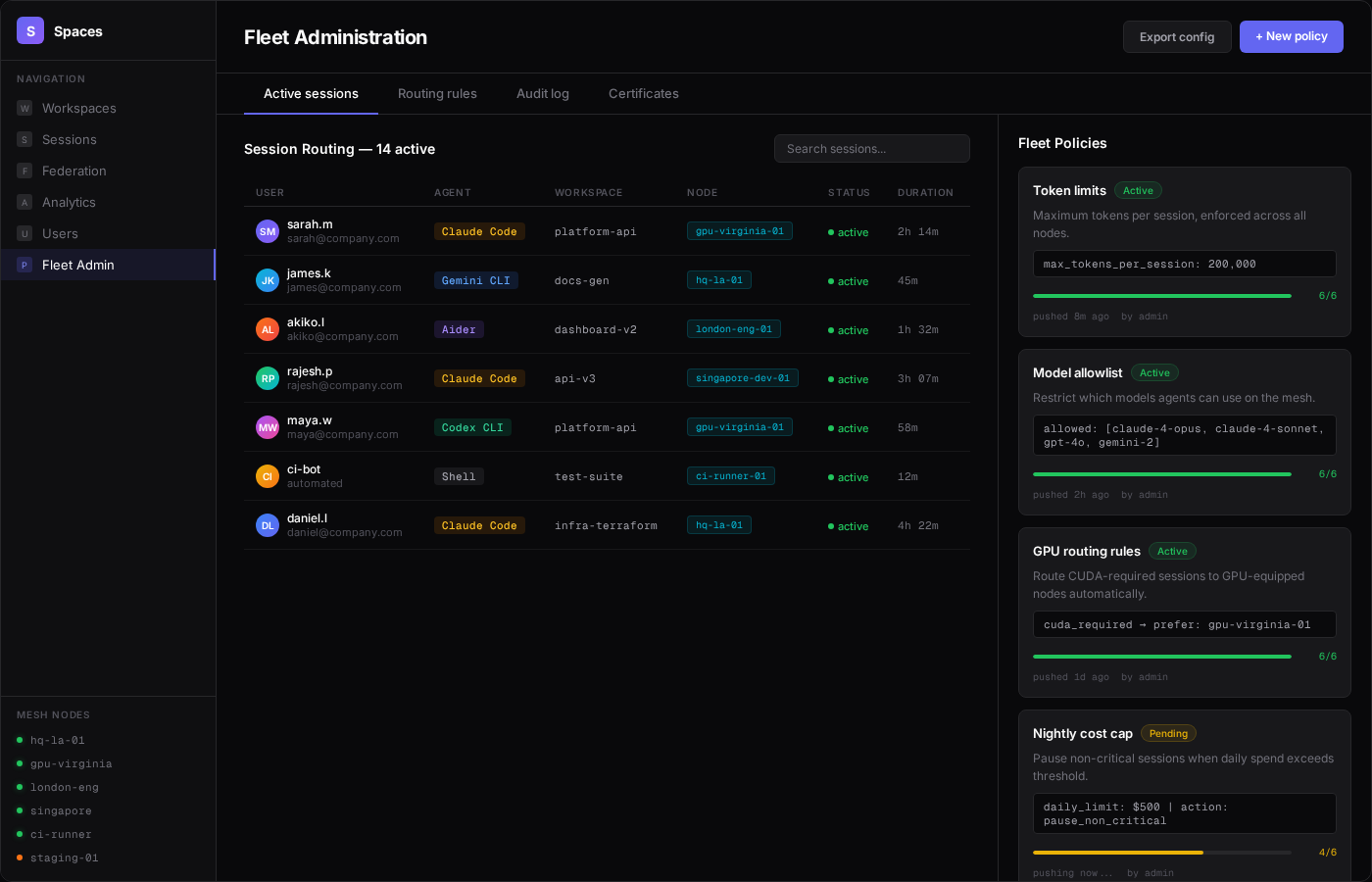Select the Fleet Admin sidebar icon

coord(24,265)
